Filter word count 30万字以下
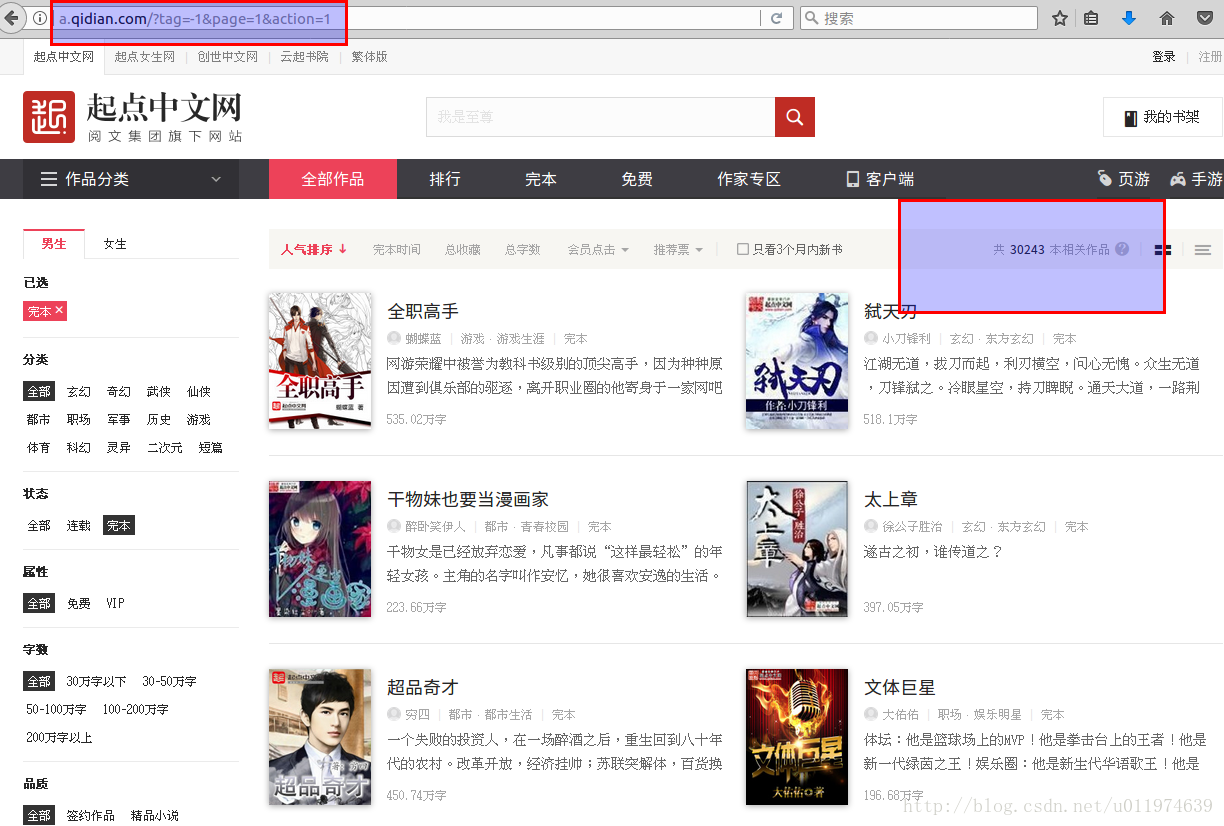 (97, 681)
